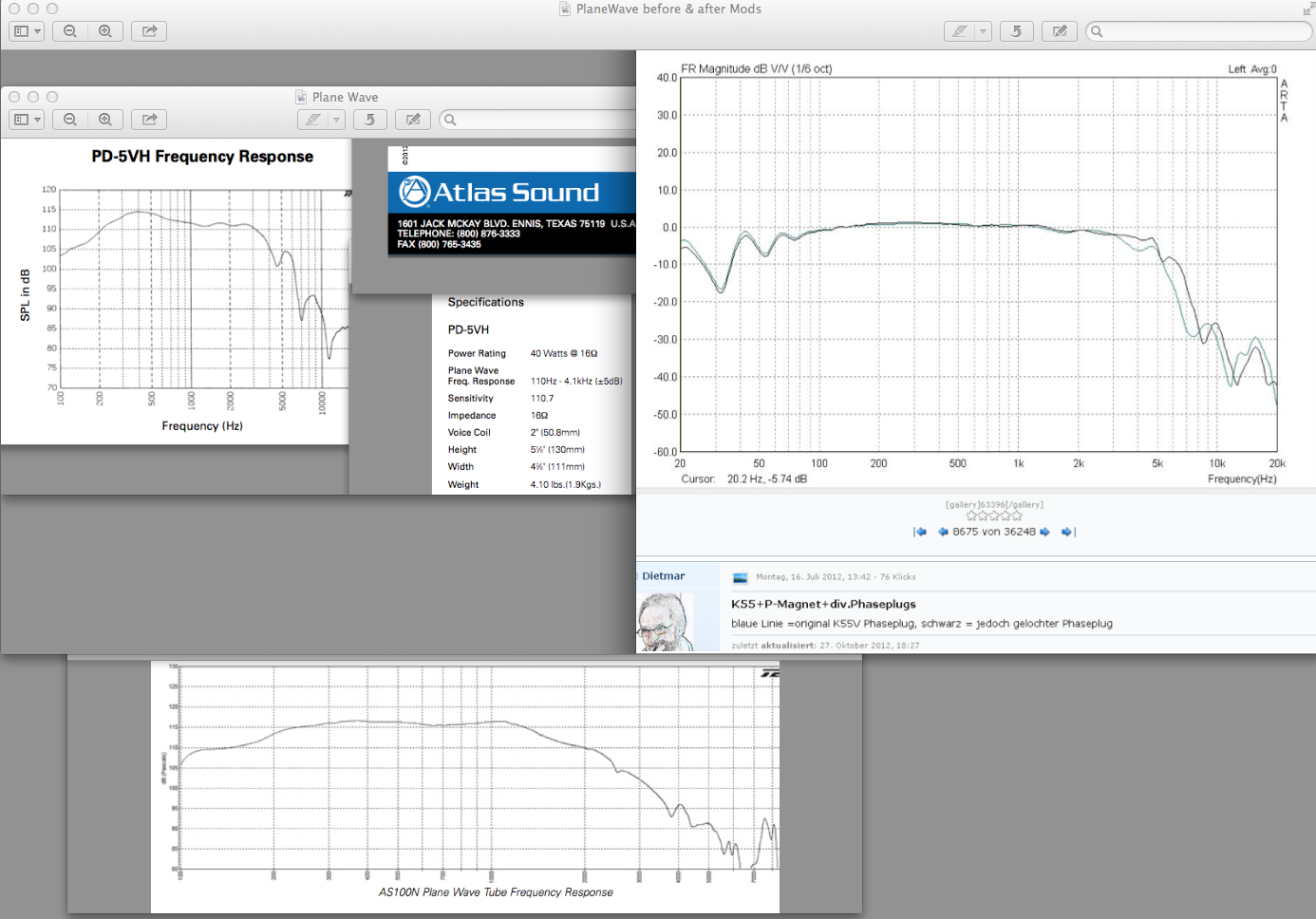Click previous-image arrow before '8675 von 36248'

pos(943,532)
